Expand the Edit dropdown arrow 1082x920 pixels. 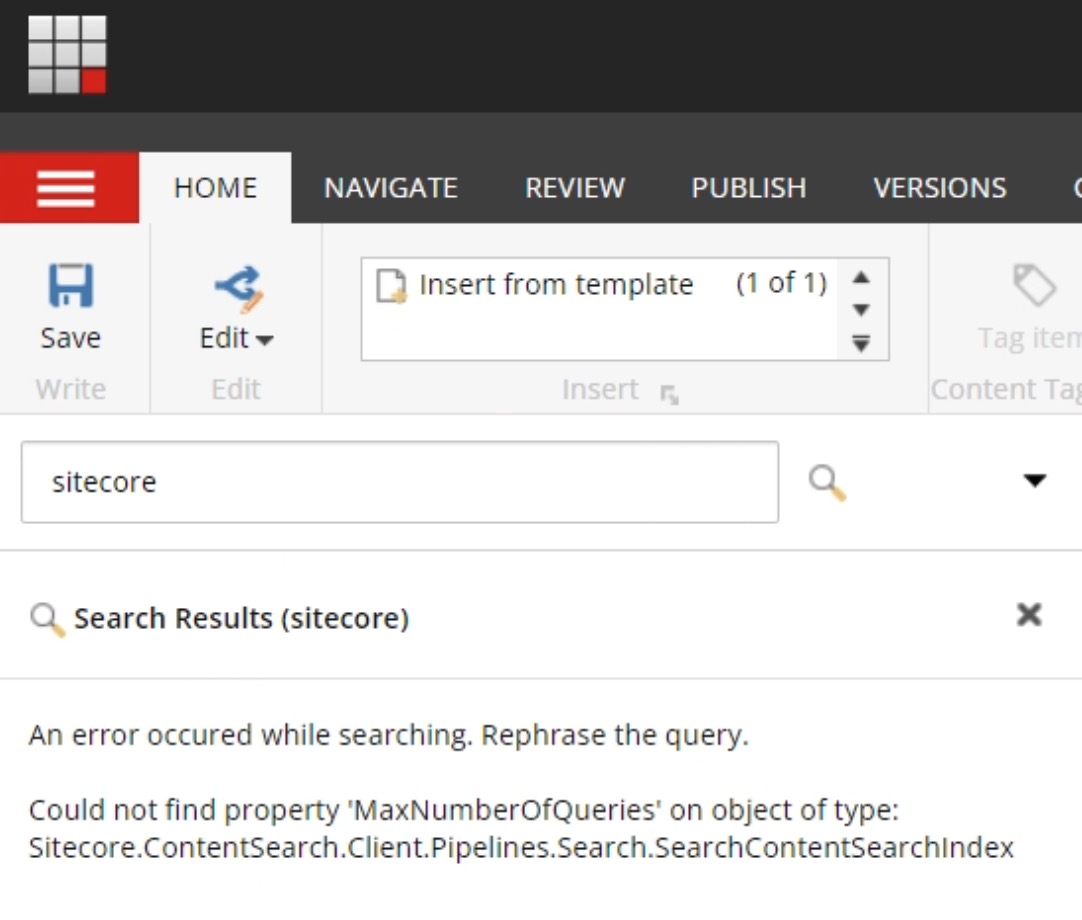pos(265,340)
